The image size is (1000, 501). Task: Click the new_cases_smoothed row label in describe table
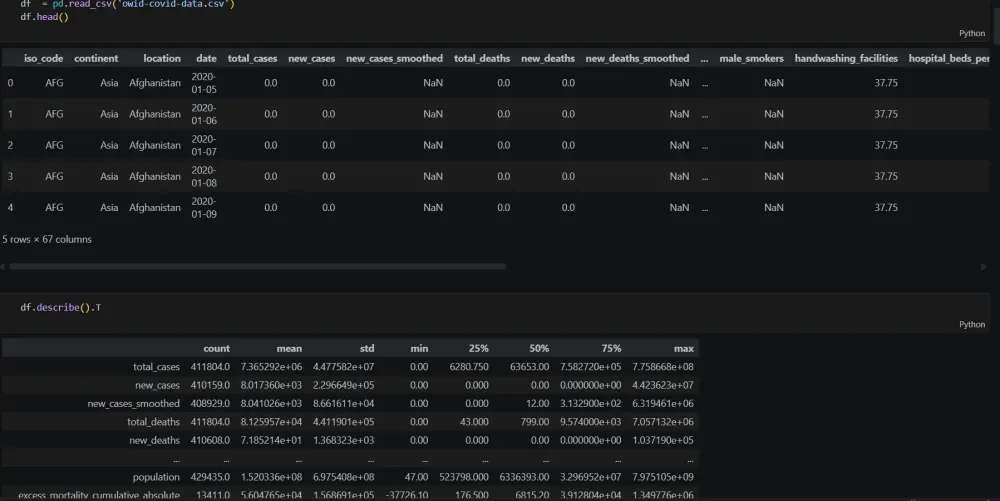pyautogui.click(x=134, y=404)
